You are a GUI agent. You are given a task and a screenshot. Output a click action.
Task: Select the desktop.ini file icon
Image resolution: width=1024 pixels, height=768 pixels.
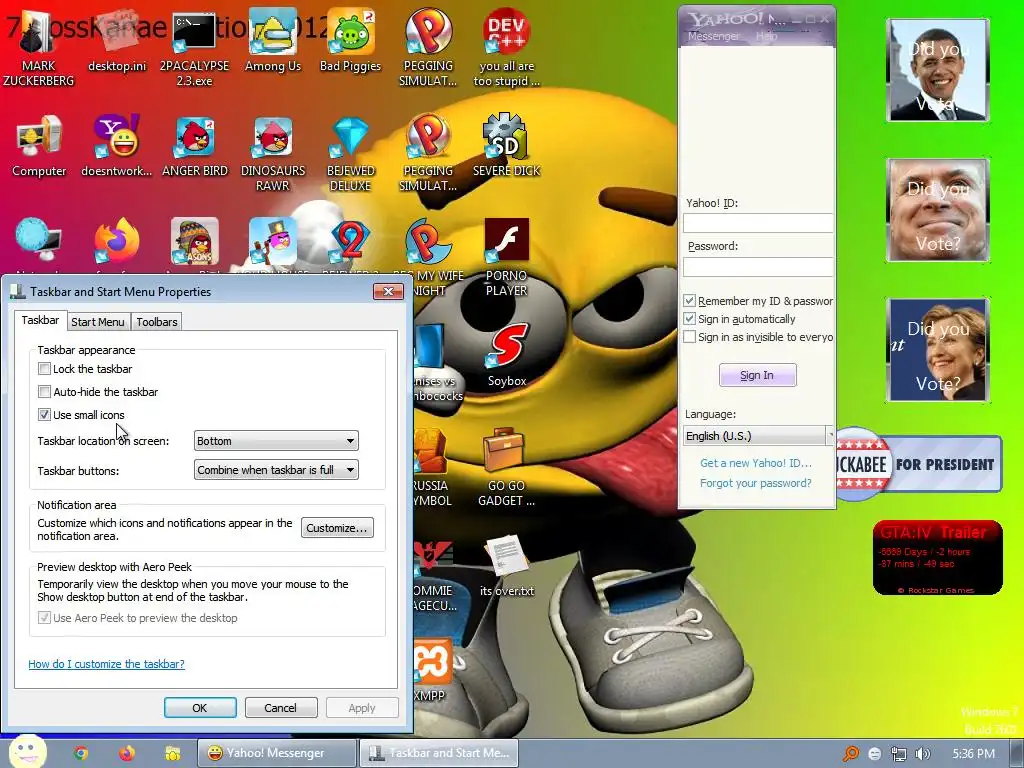(x=117, y=41)
